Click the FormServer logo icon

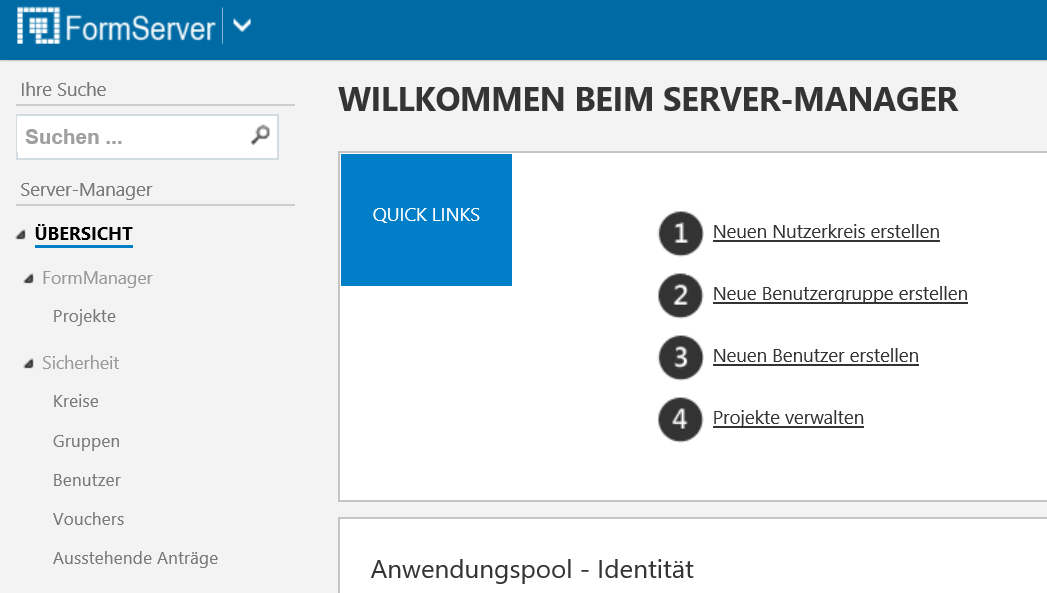click(38, 26)
